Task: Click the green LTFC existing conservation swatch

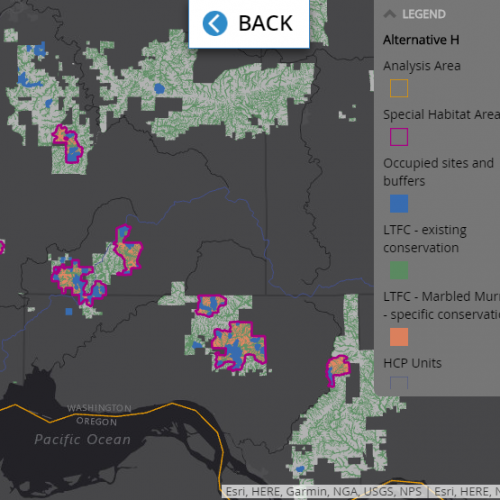Action: (x=399, y=270)
